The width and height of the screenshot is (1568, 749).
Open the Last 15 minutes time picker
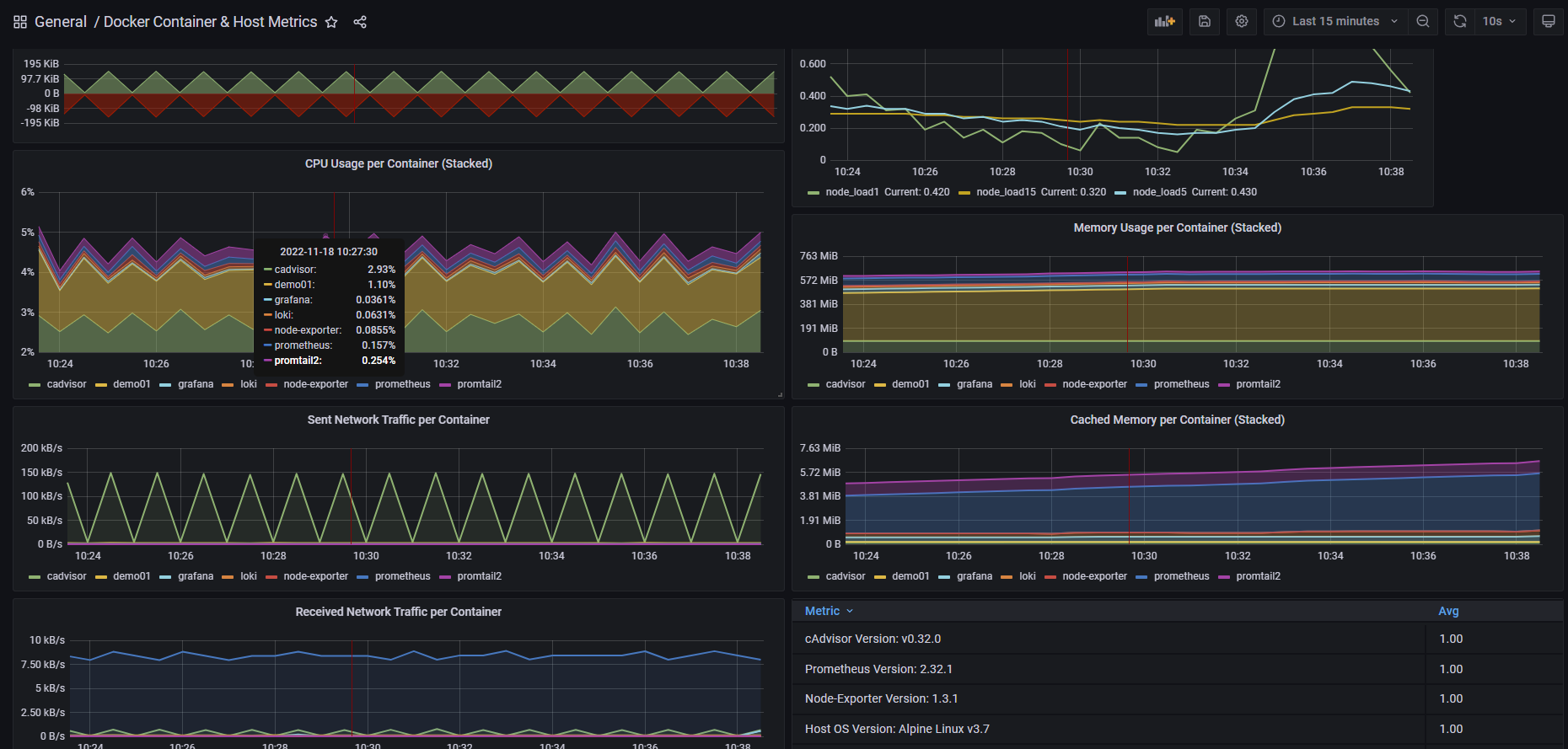pos(1335,21)
